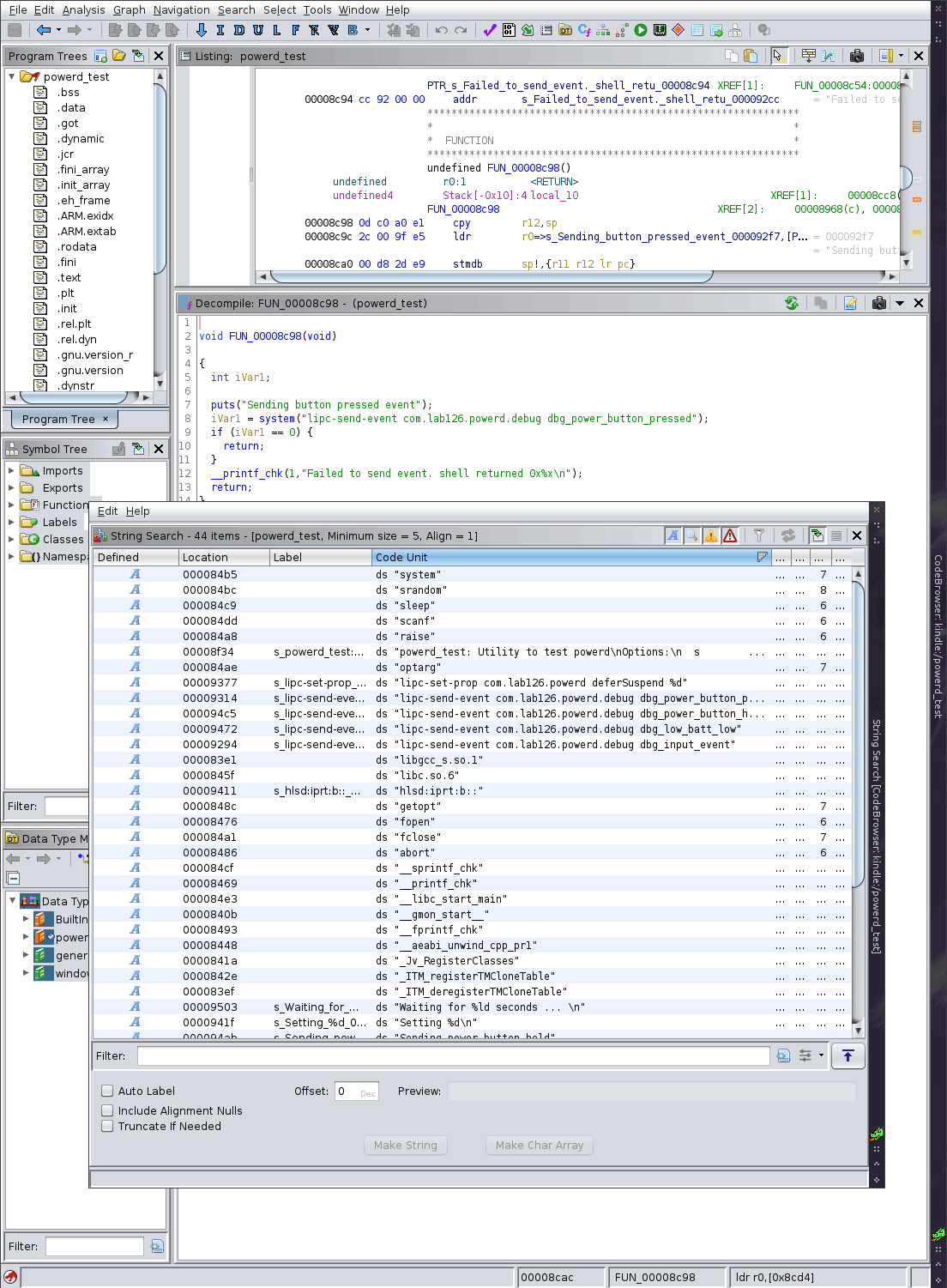The width and height of the screenshot is (947, 1288).
Task: Expand the Labels folder in Symbol Tree
Action: point(11,522)
